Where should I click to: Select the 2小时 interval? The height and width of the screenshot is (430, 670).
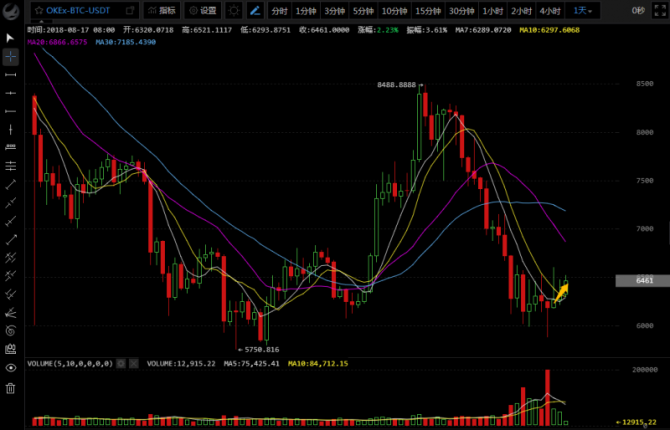(x=521, y=11)
